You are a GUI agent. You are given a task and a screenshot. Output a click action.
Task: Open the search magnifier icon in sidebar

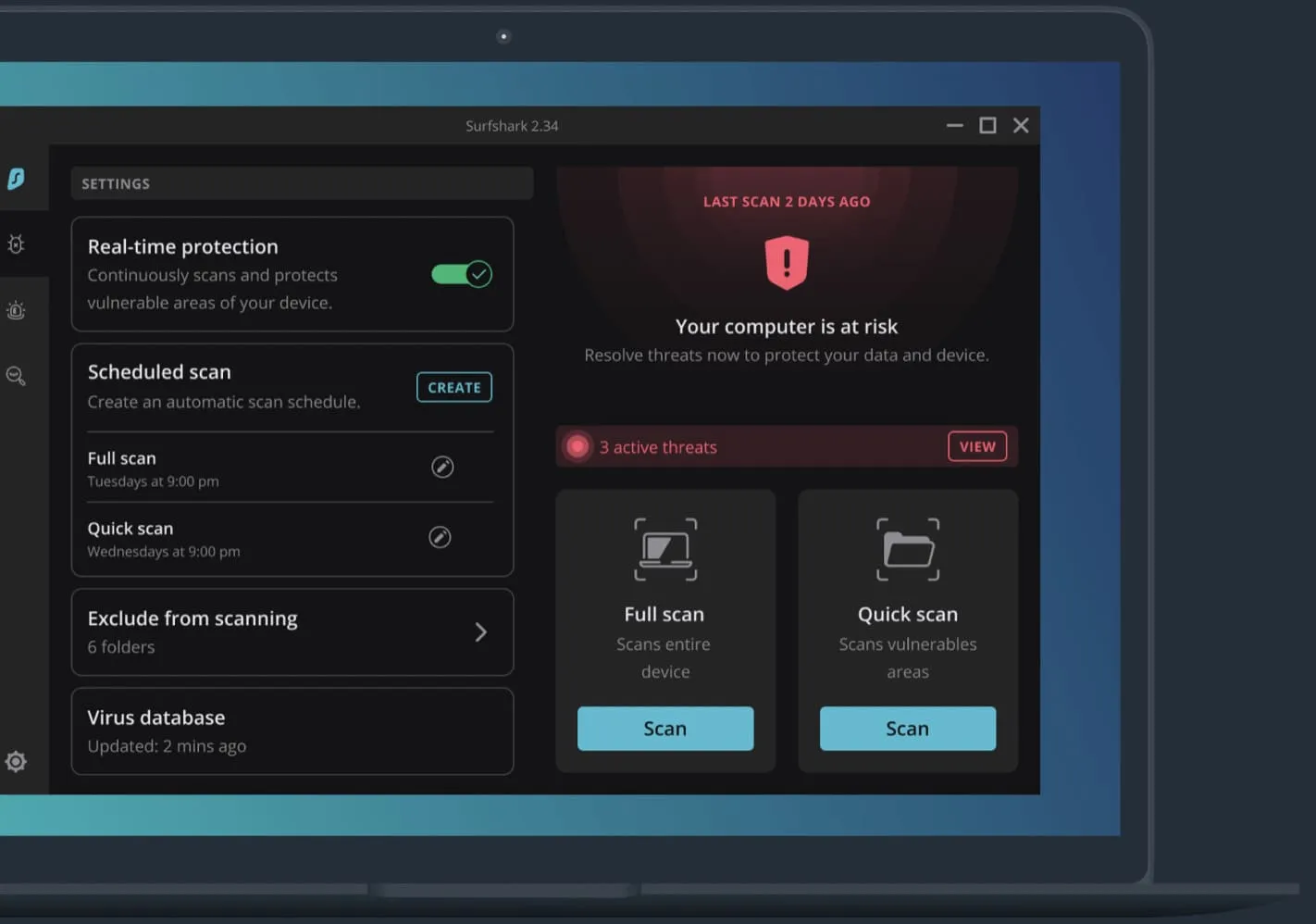(16, 376)
